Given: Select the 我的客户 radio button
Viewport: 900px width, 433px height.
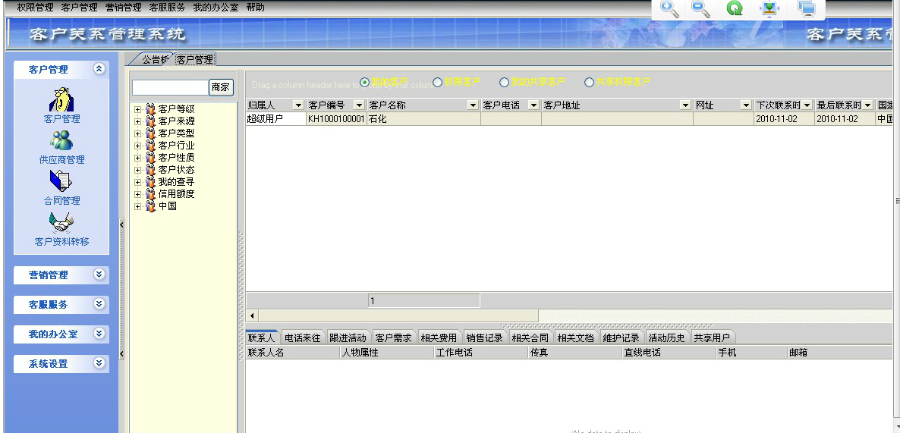Looking at the screenshot, I should tap(365, 82).
